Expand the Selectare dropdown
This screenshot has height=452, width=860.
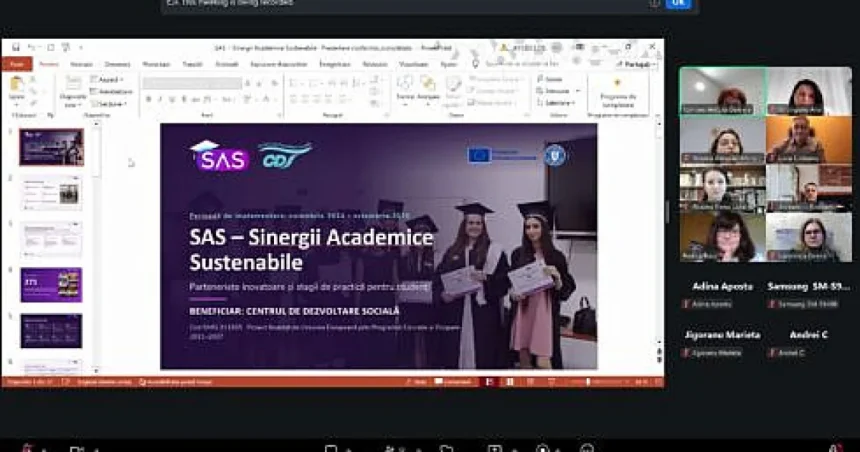pyautogui.click(x=556, y=103)
